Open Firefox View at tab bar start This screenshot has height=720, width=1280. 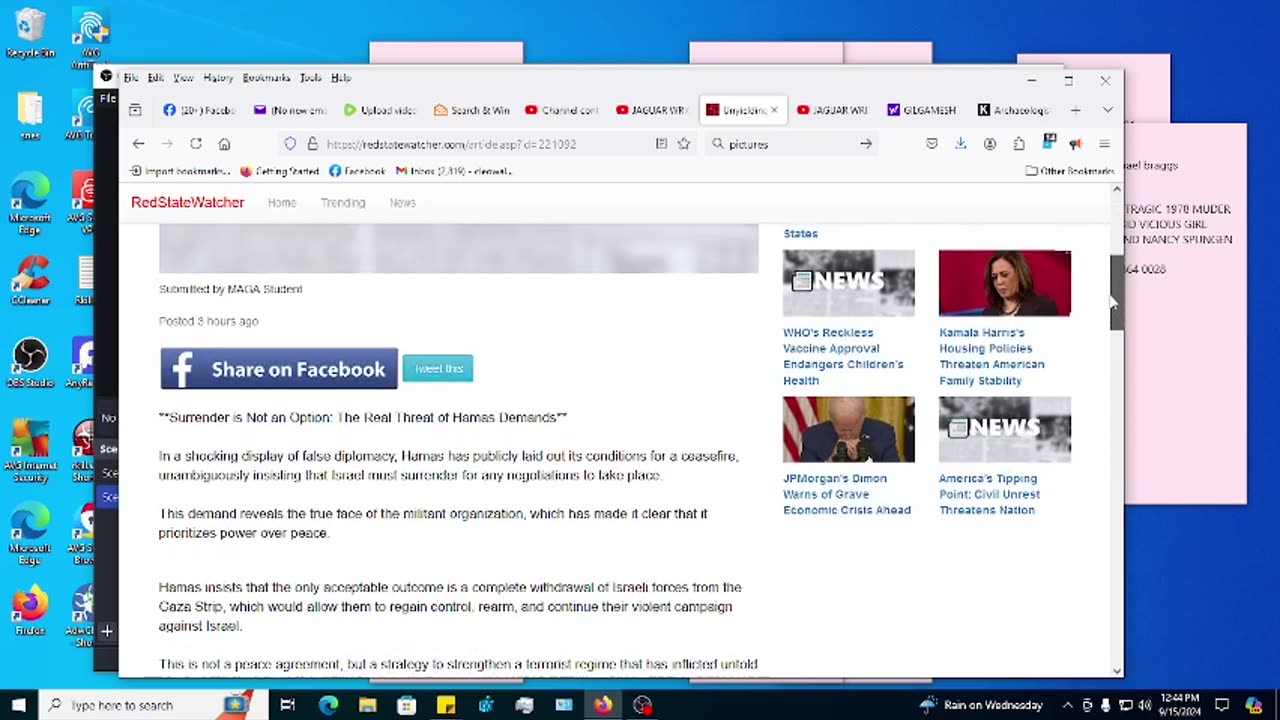[135, 110]
